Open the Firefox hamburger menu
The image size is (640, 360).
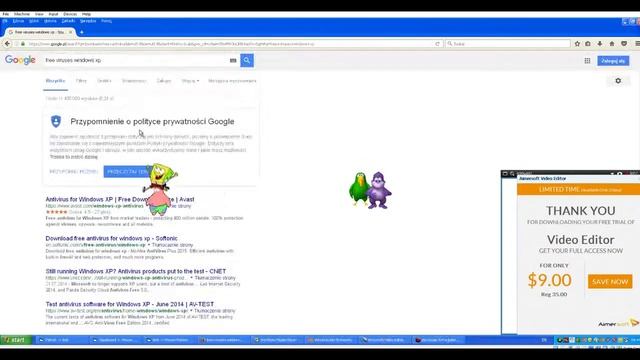(637, 44)
